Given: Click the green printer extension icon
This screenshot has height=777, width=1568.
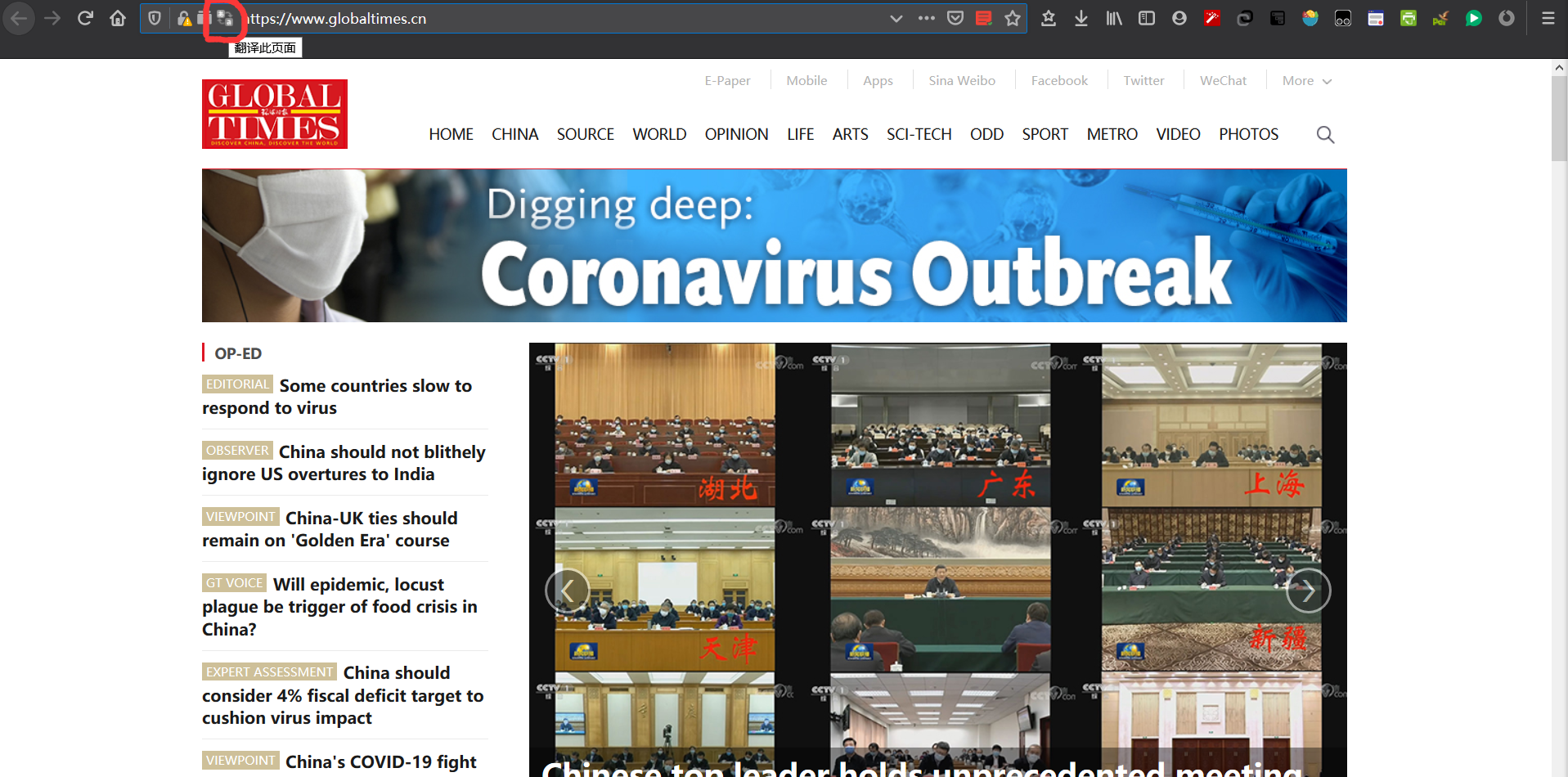Looking at the screenshot, I should pyautogui.click(x=1409, y=18).
